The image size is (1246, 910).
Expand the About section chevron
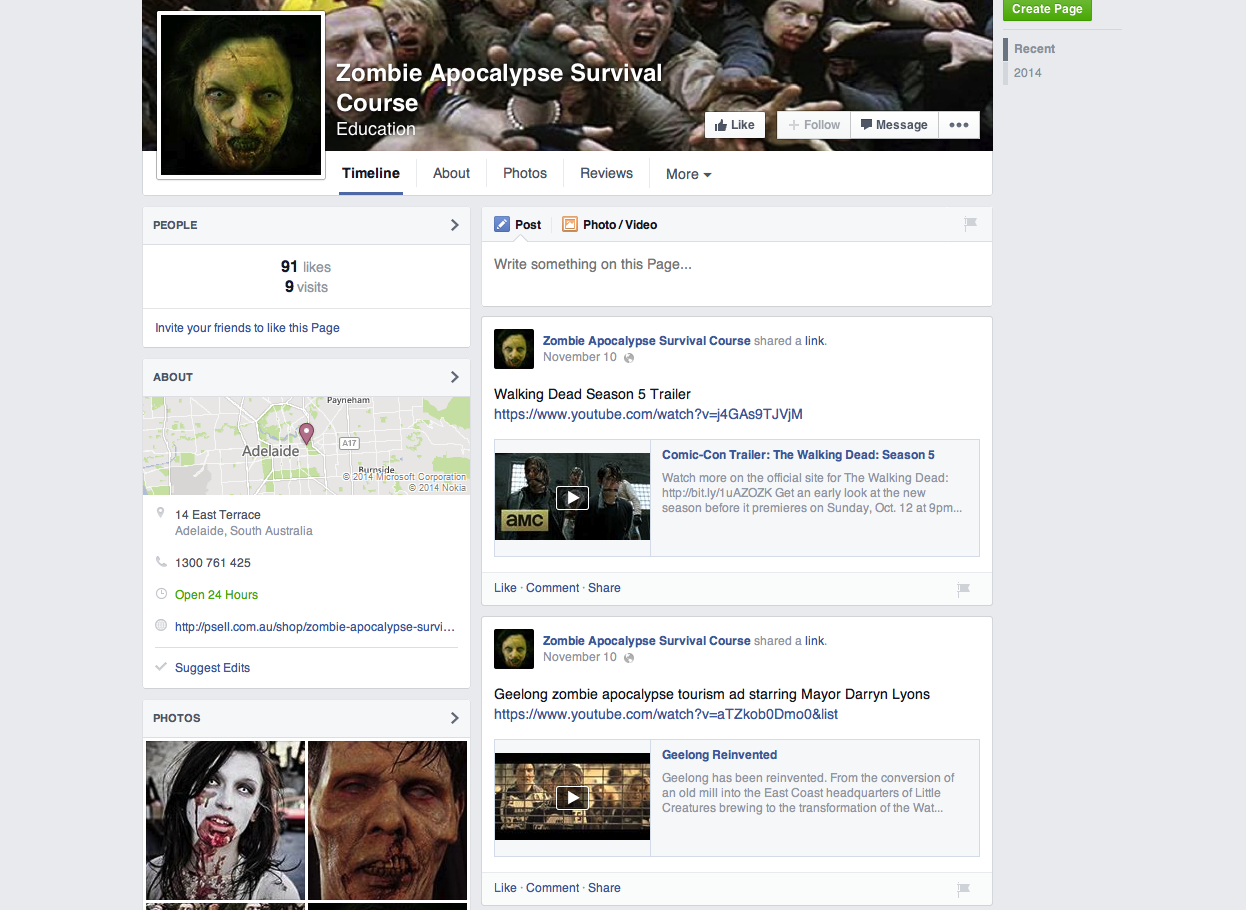[454, 377]
